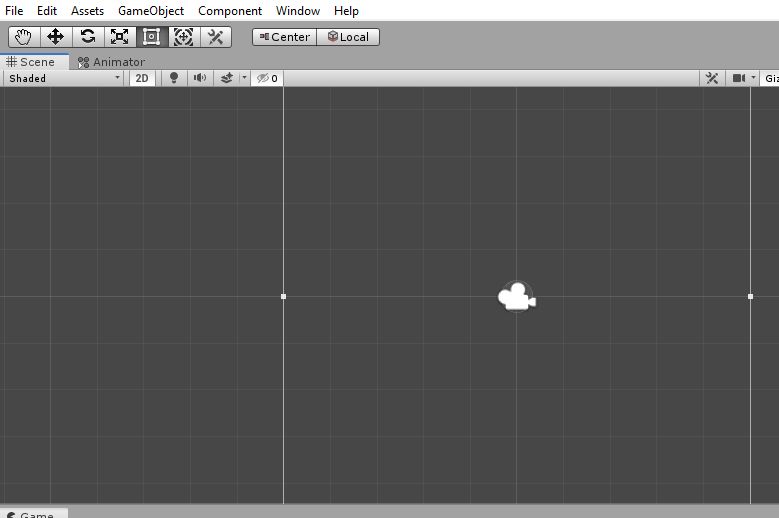Select the Rotate tool

coord(88,37)
